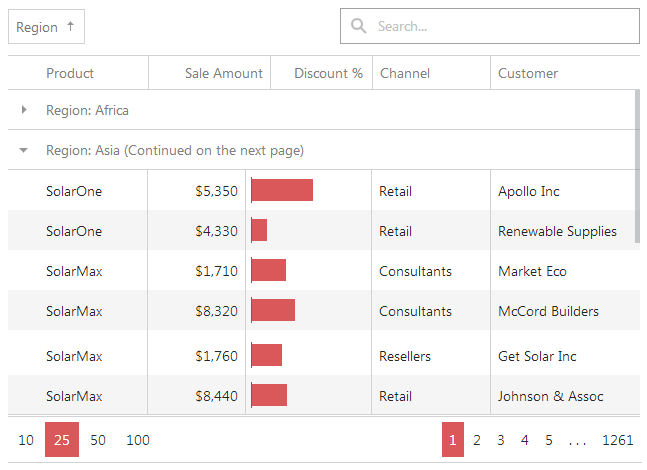This screenshot has height=470, width=647.
Task: Click the Region group sort arrow
Action: tap(70, 27)
